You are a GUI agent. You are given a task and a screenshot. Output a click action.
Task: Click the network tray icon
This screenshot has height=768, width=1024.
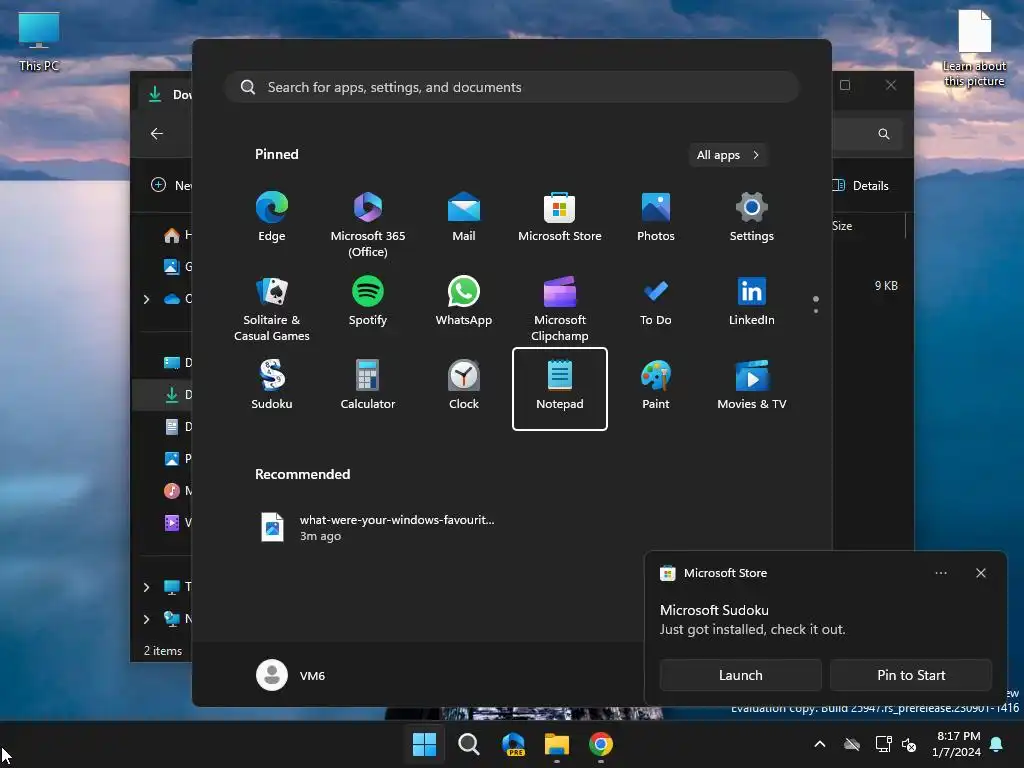(x=883, y=744)
